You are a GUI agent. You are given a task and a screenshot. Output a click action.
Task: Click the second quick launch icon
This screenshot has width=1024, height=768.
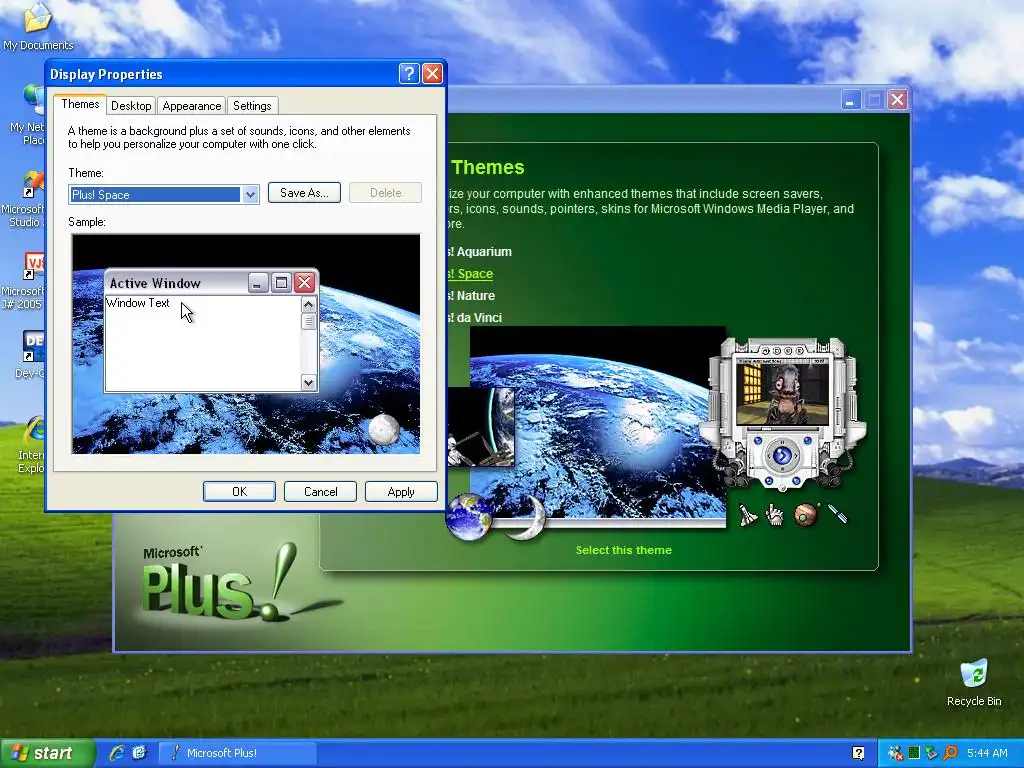coord(139,753)
